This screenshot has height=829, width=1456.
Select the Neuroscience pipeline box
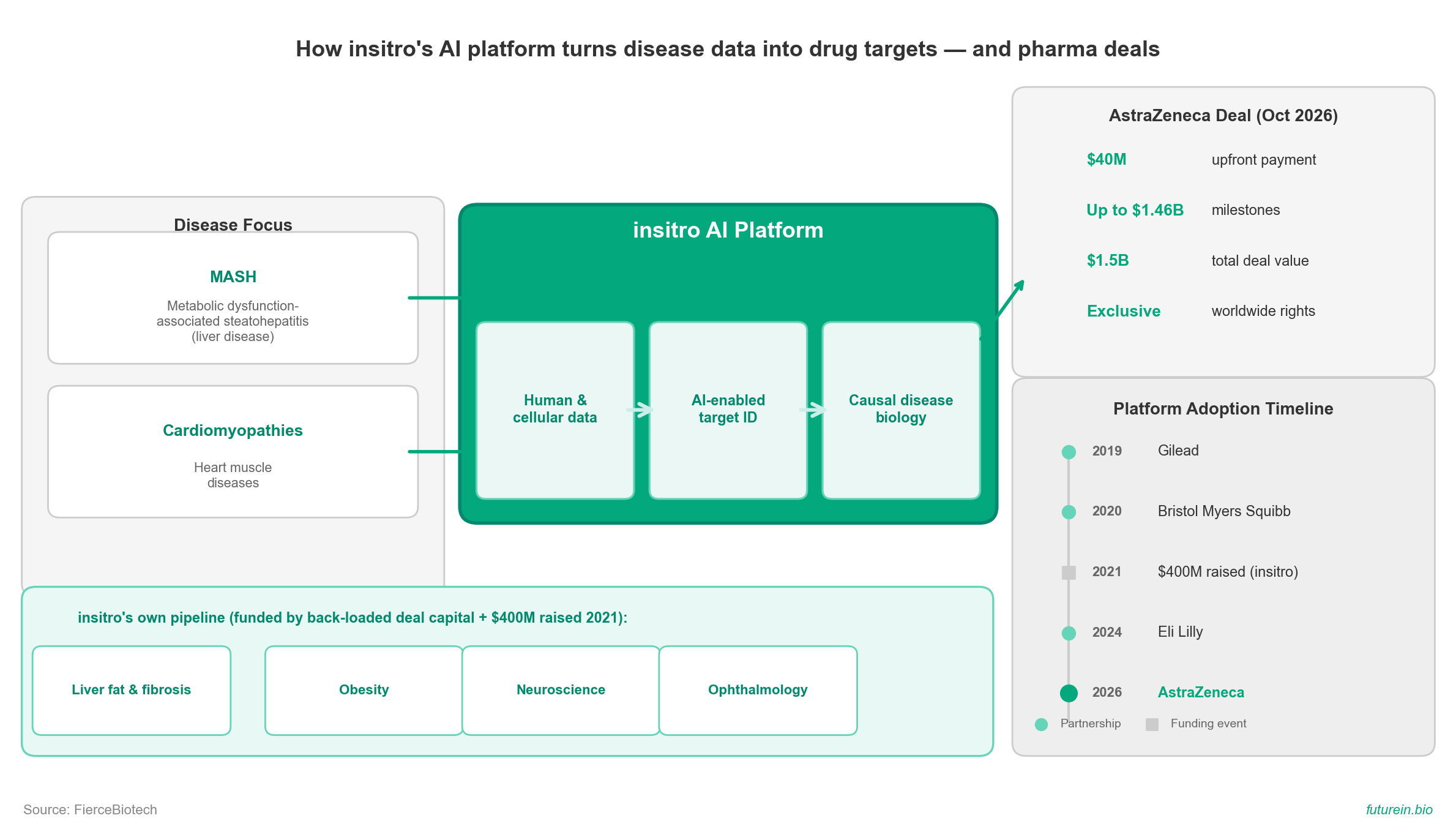tap(561, 691)
